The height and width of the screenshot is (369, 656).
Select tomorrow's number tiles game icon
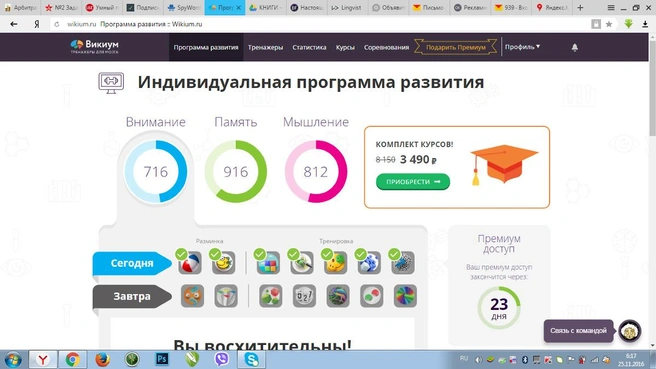(x=304, y=296)
